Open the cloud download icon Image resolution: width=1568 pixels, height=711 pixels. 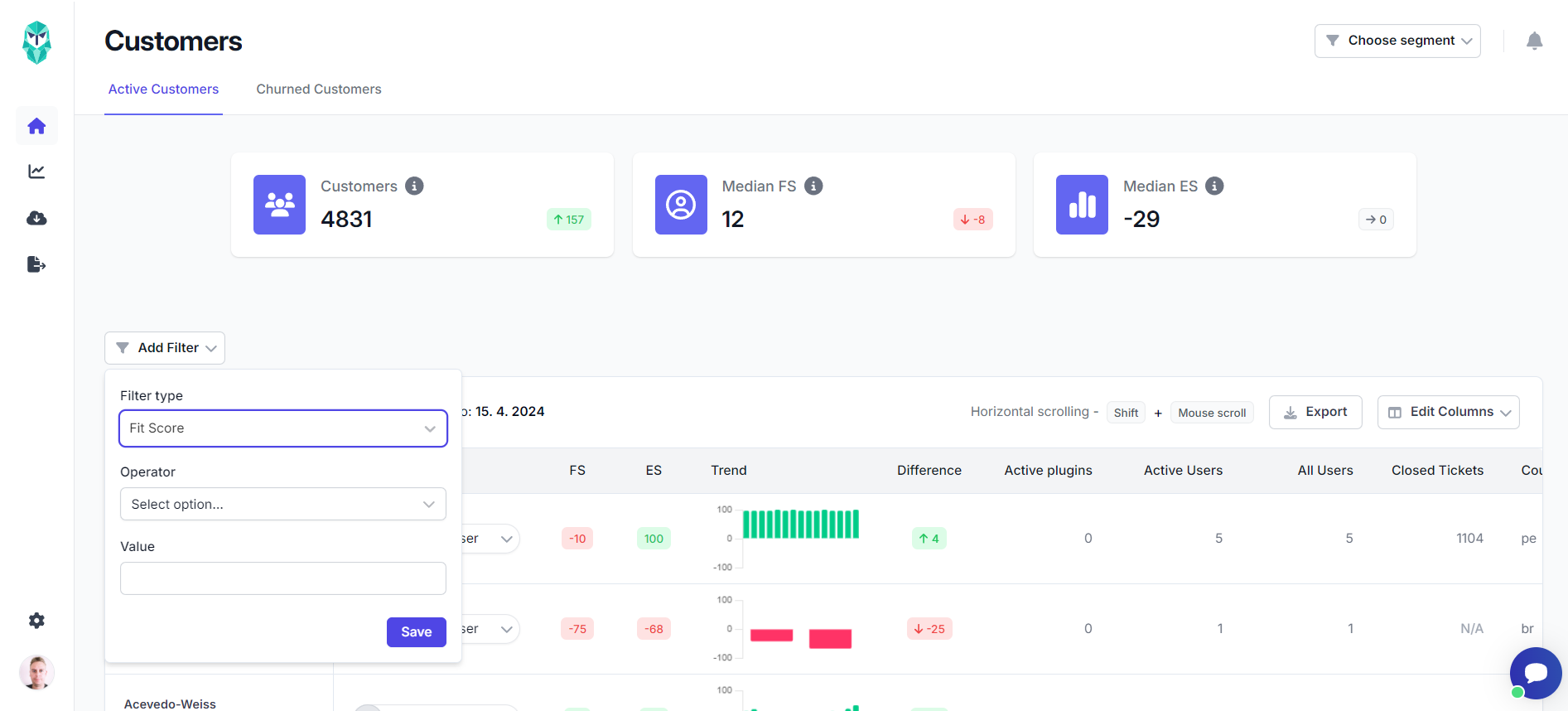36,218
